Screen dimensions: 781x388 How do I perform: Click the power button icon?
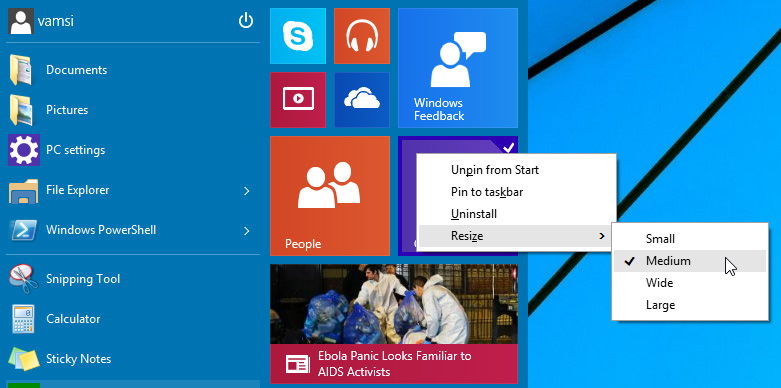coord(246,21)
